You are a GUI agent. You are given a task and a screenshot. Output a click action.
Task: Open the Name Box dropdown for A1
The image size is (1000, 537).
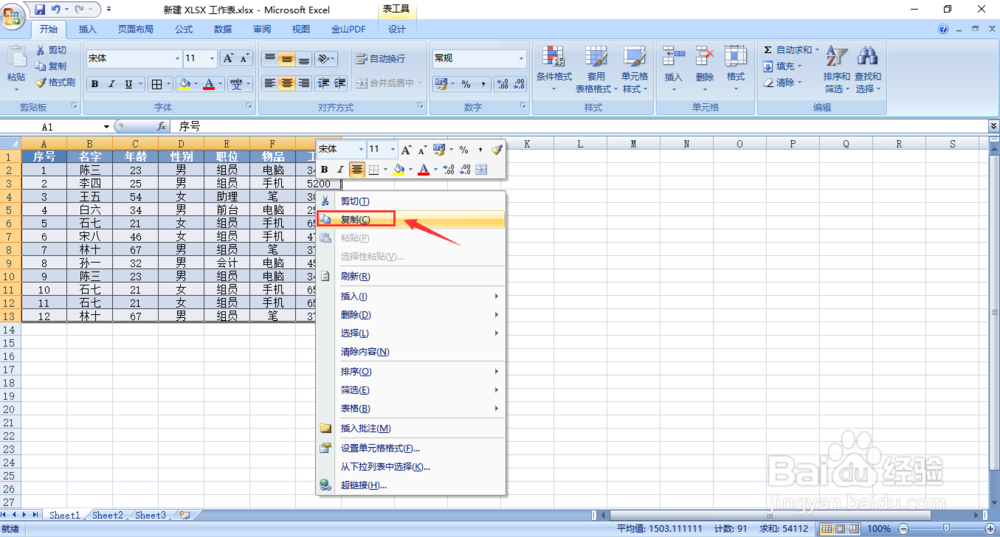coord(107,127)
